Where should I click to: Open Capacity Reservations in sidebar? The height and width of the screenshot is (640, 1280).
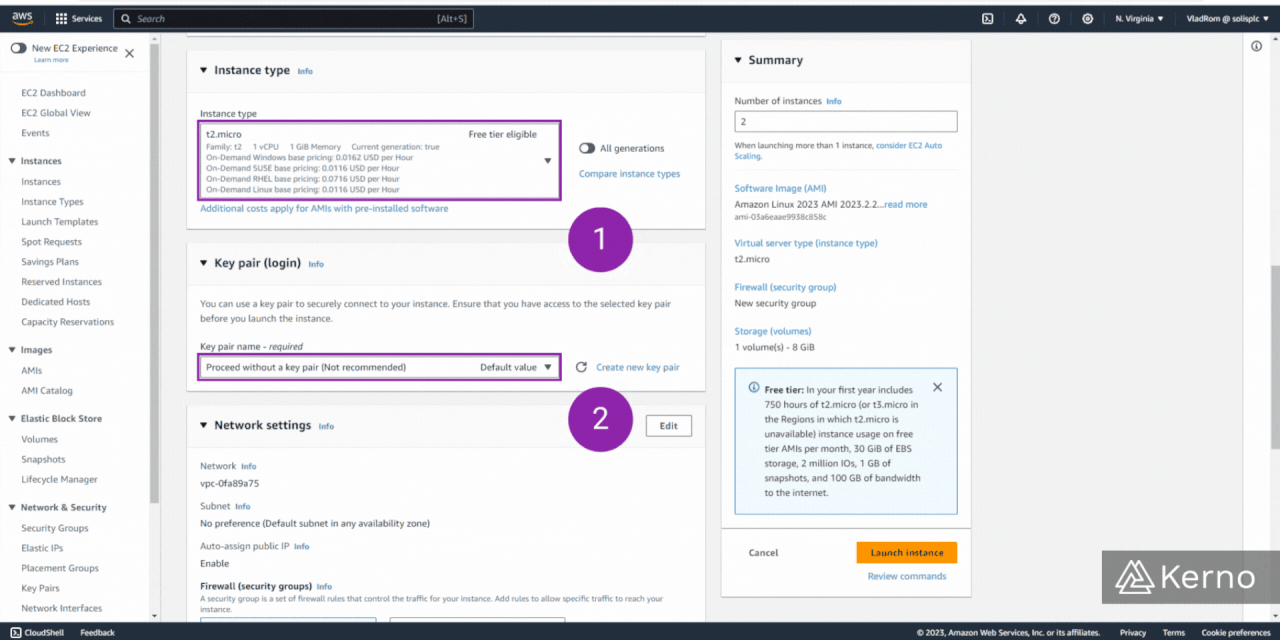point(67,322)
